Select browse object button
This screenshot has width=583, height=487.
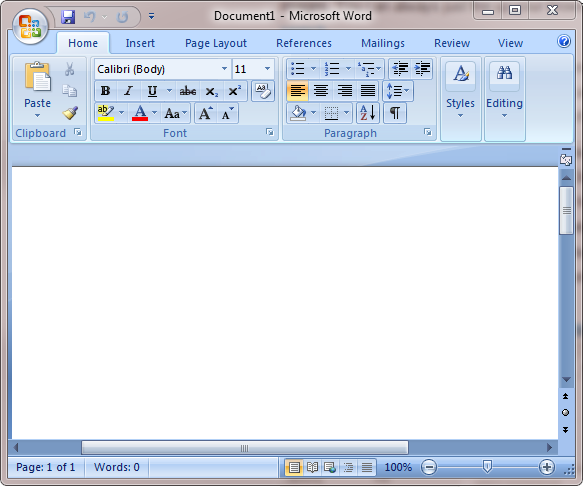(566, 413)
